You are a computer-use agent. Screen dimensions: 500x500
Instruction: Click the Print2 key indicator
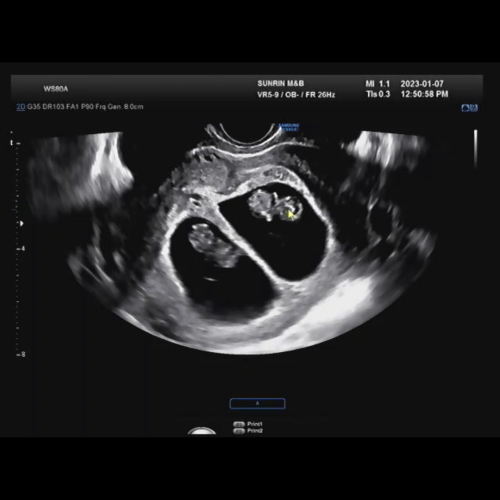248,431
